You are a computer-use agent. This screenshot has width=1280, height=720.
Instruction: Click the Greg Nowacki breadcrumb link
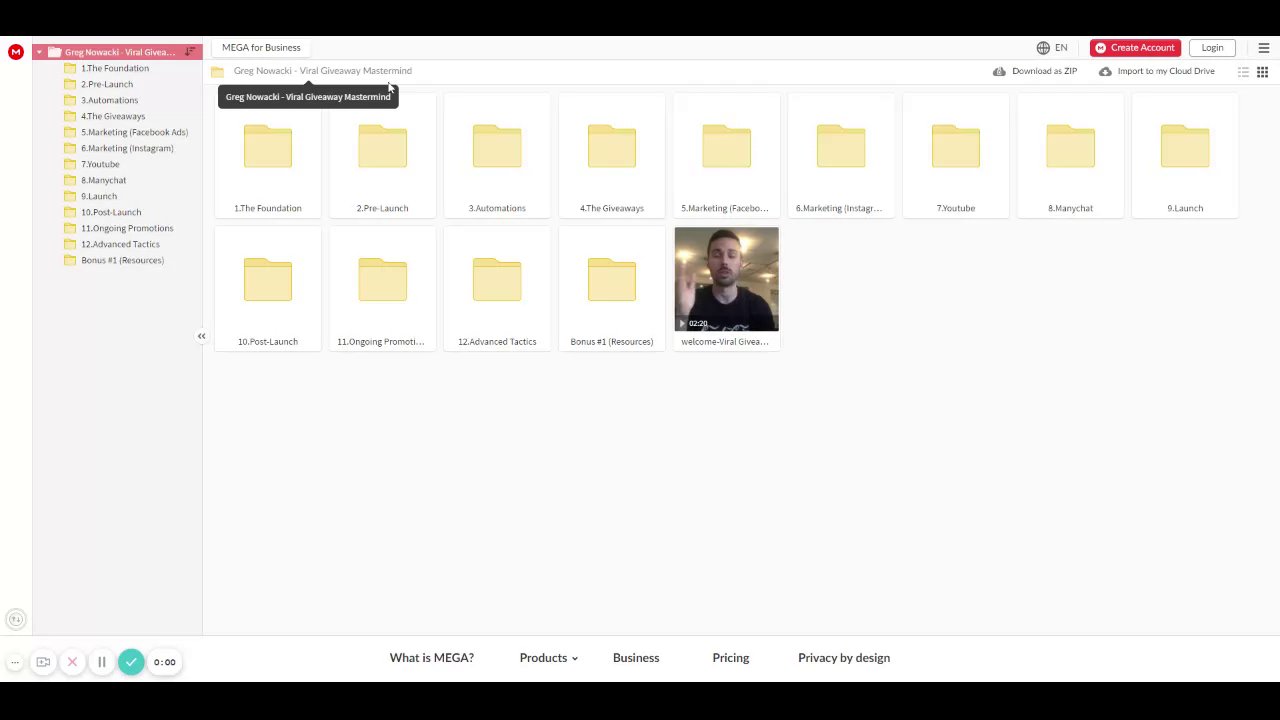point(322,71)
